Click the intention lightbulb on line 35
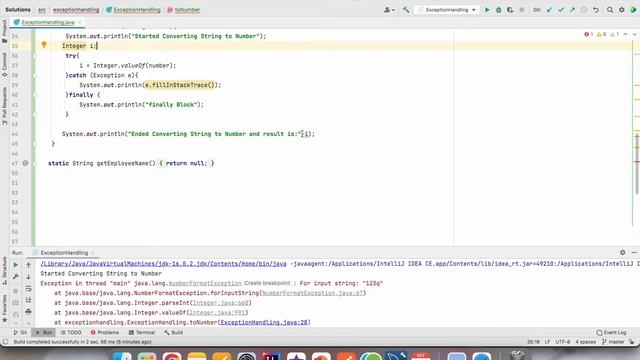This screenshot has width=640, height=360. pos(44,45)
